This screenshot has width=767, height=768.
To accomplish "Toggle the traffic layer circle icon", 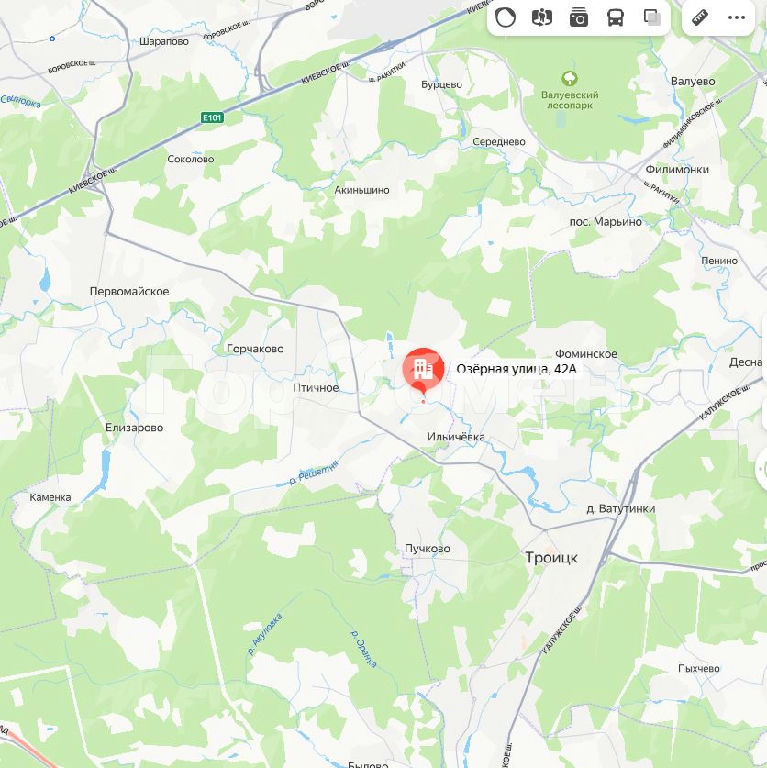I will point(505,18).
